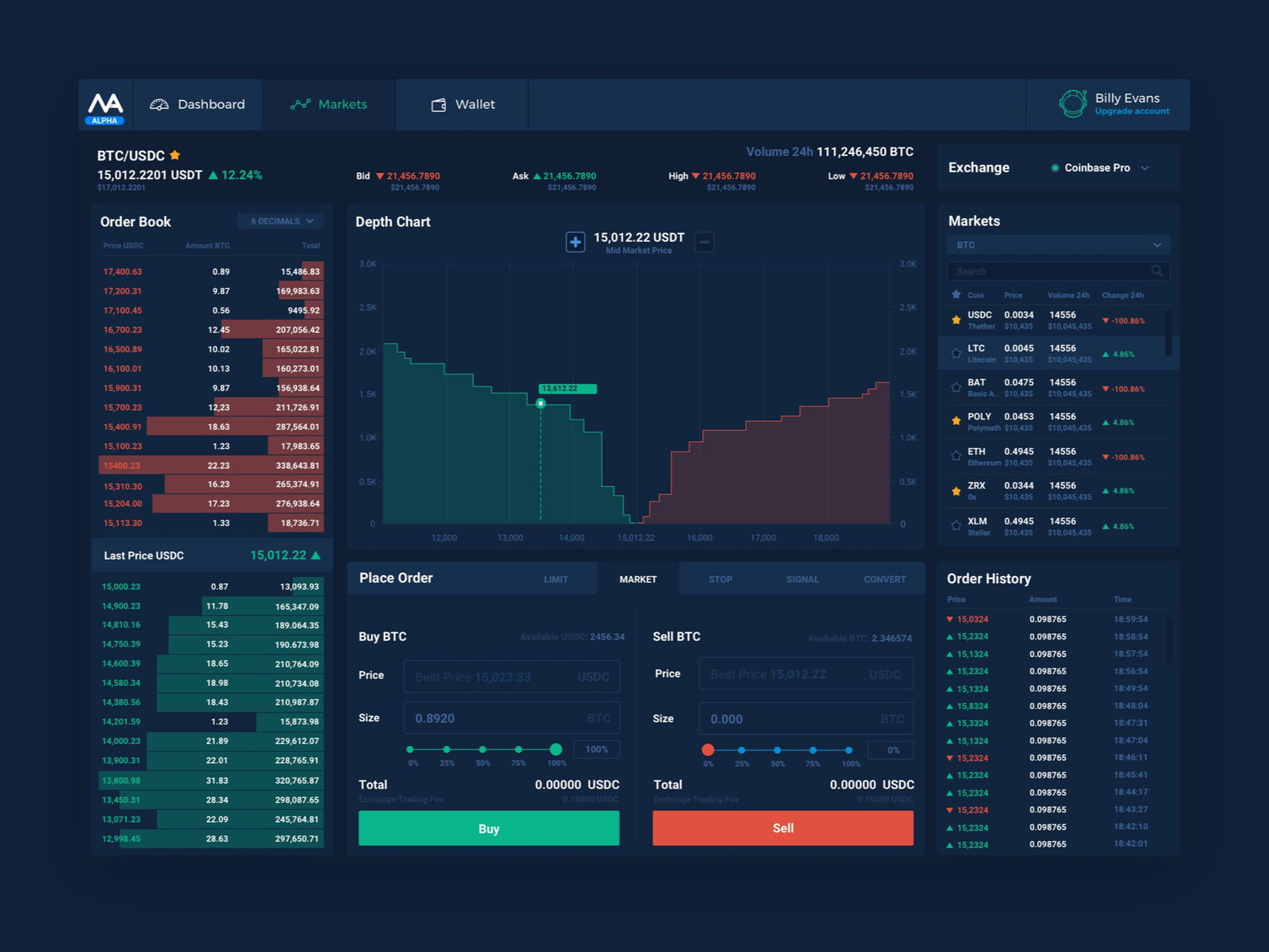This screenshot has height=952, width=1269.
Task: Open the Wallet tab
Action: (x=463, y=105)
